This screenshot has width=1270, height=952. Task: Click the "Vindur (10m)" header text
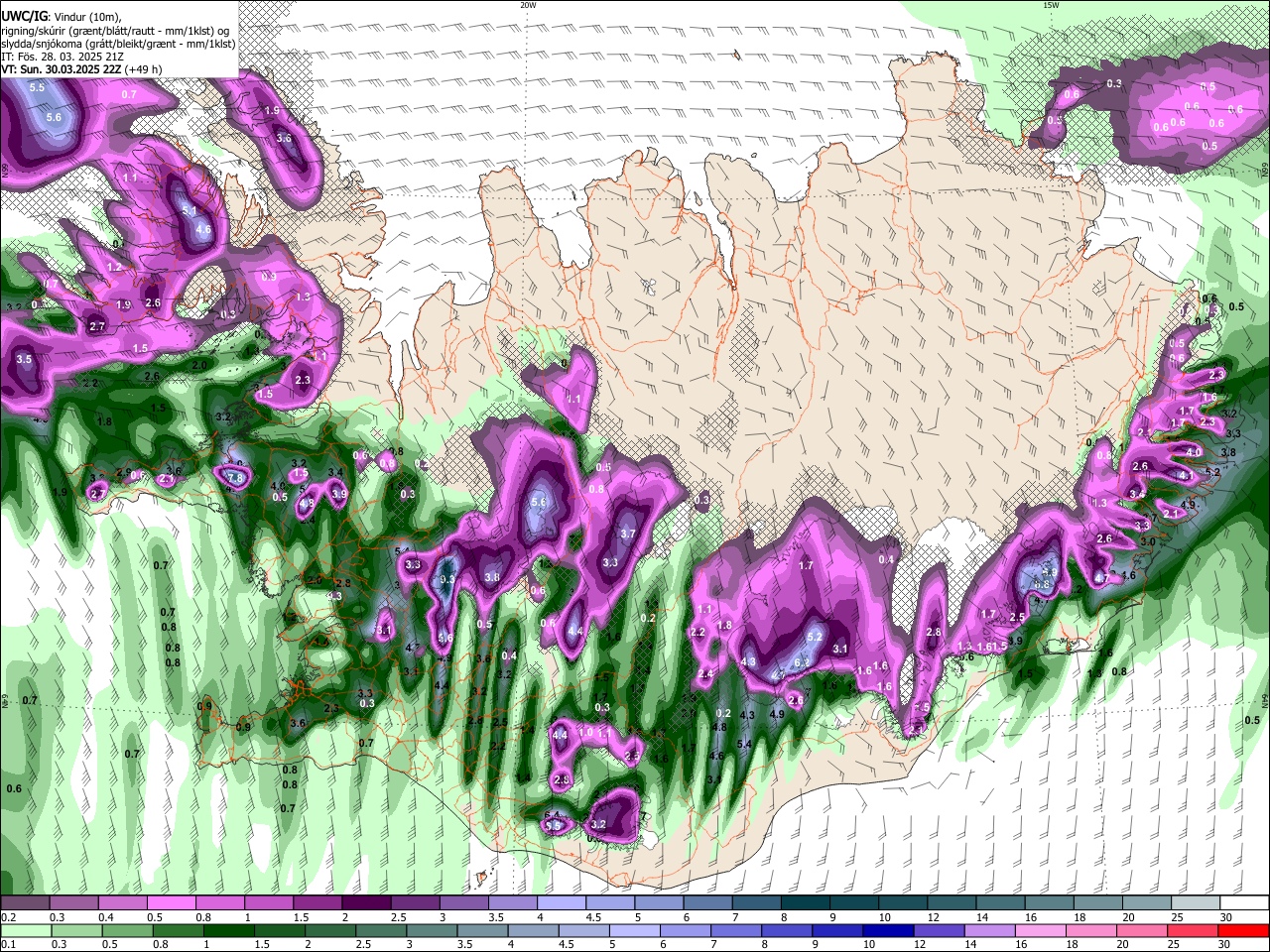[x=86, y=18]
